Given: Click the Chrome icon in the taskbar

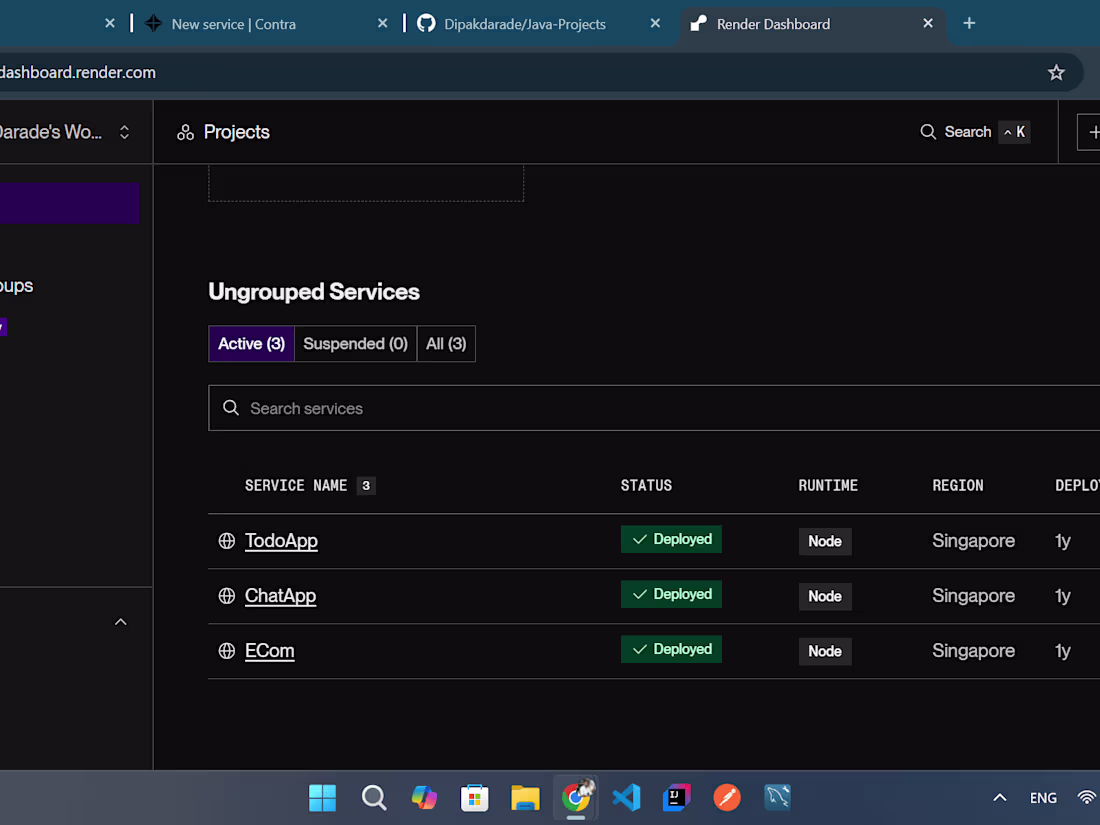Looking at the screenshot, I should point(576,798).
